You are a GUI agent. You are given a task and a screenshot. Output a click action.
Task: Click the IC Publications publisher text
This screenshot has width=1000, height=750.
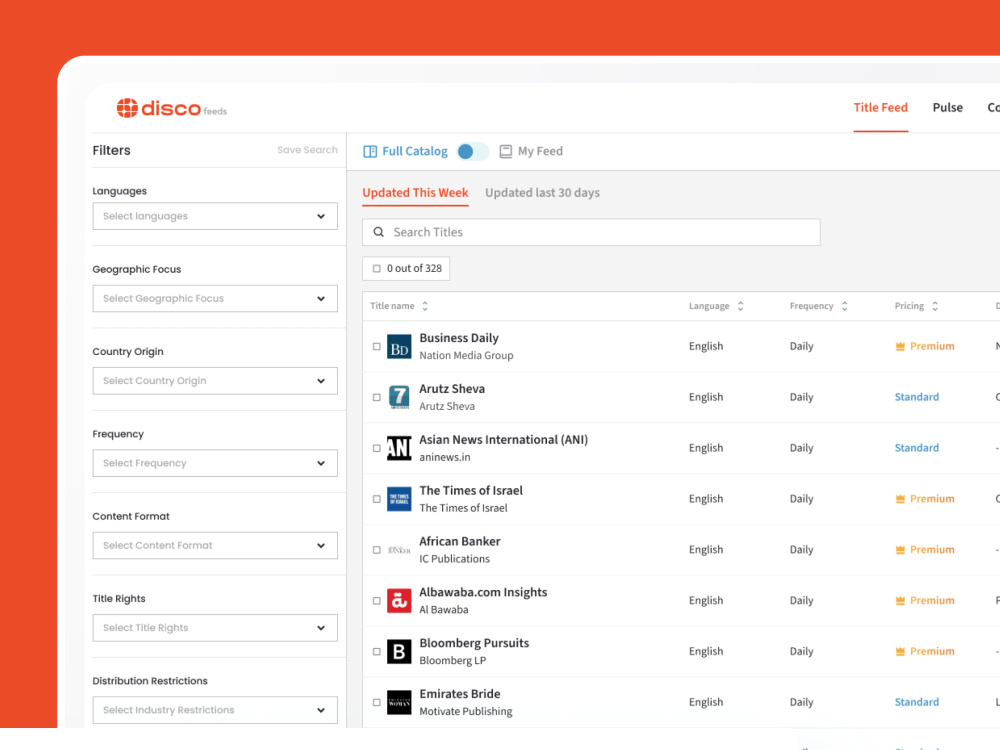[x=455, y=559]
